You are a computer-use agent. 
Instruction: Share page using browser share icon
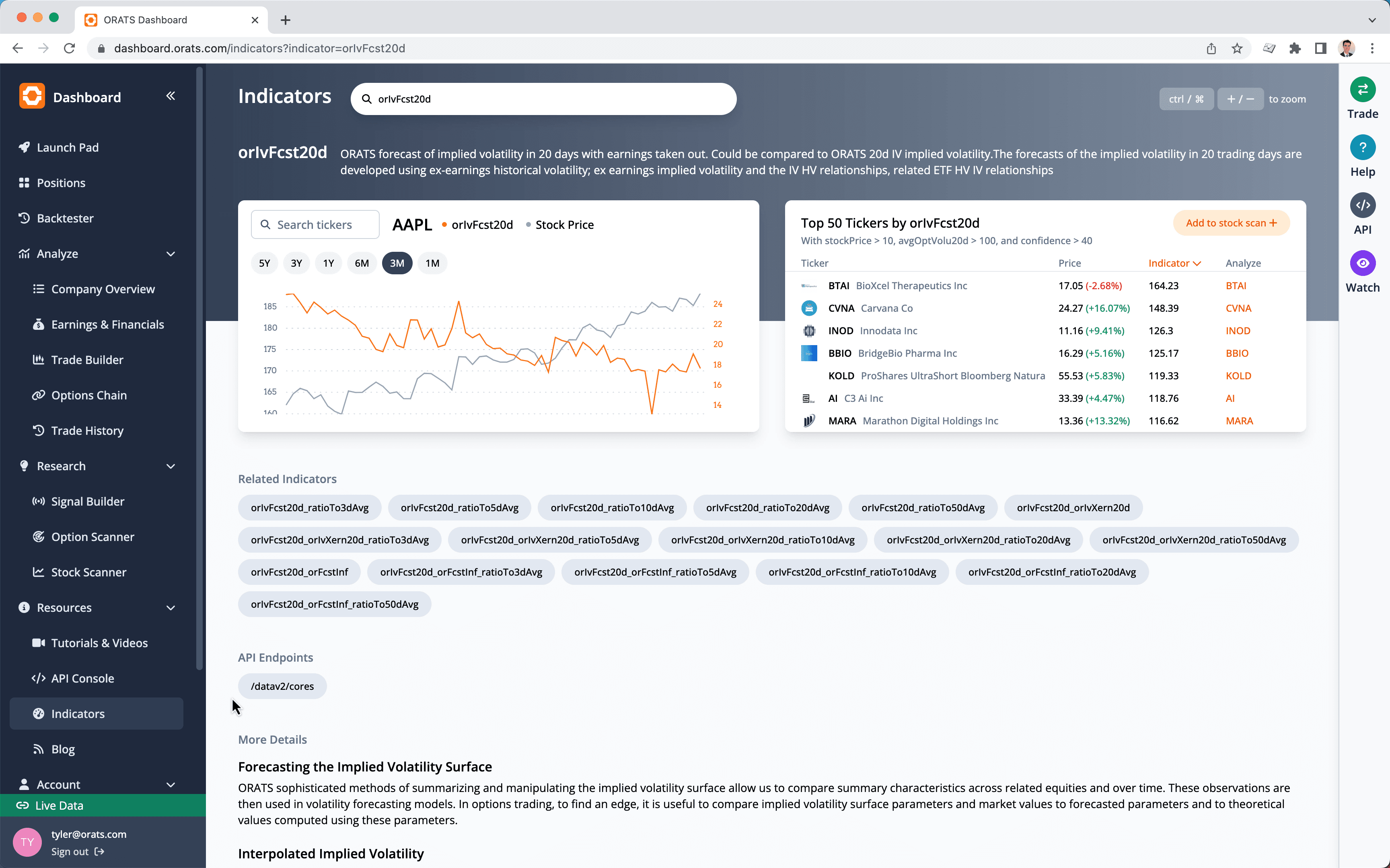point(1211,48)
